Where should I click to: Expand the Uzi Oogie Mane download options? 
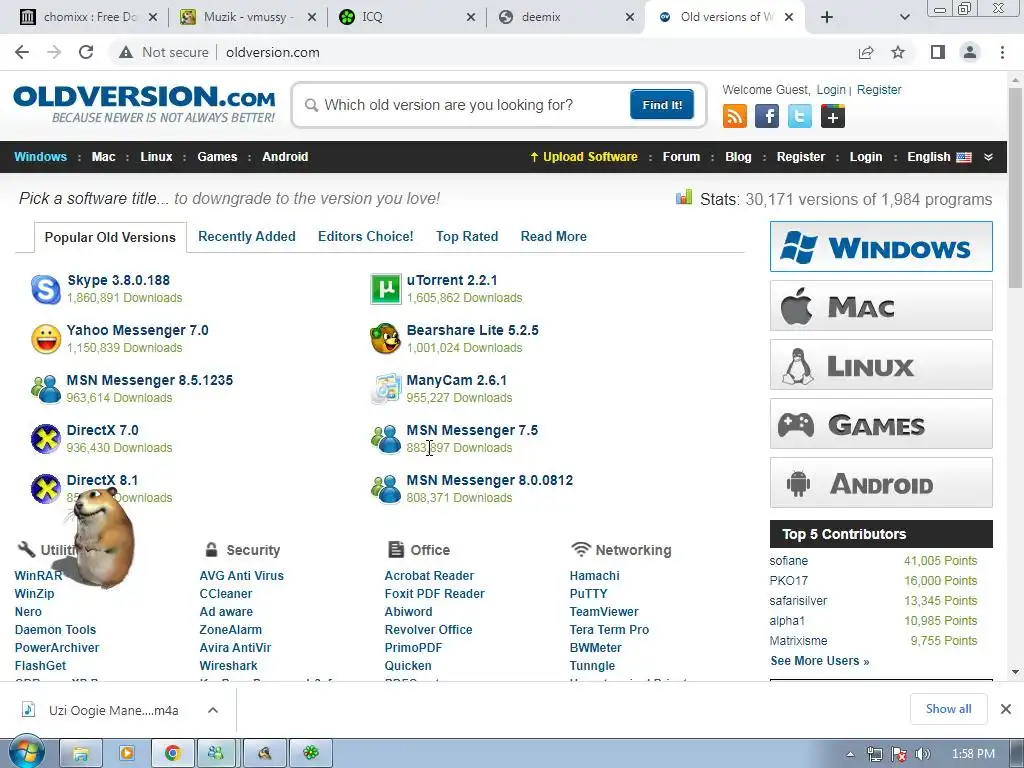pyautogui.click(x=213, y=710)
